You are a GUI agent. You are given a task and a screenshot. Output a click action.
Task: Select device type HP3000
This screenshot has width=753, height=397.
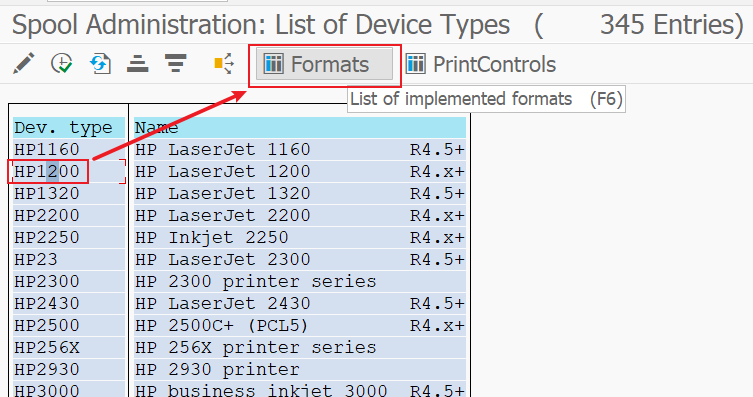(47, 390)
